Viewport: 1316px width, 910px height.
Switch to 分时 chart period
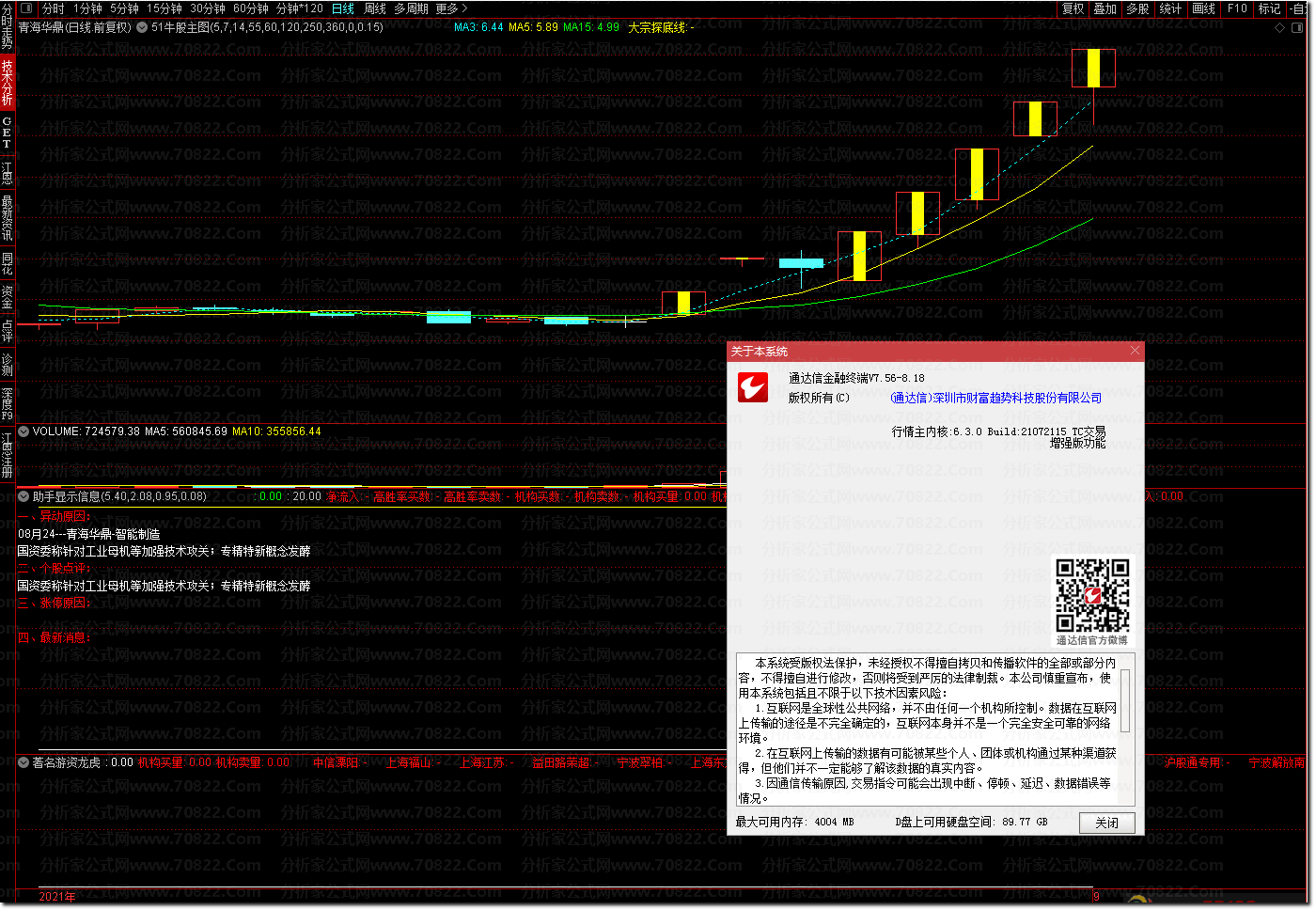[x=54, y=8]
